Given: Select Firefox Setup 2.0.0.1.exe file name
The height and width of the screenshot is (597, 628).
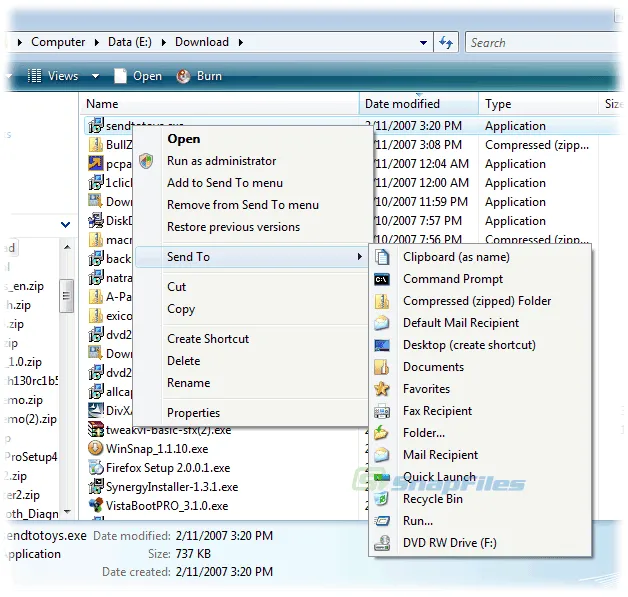Looking at the screenshot, I should click(x=168, y=468).
